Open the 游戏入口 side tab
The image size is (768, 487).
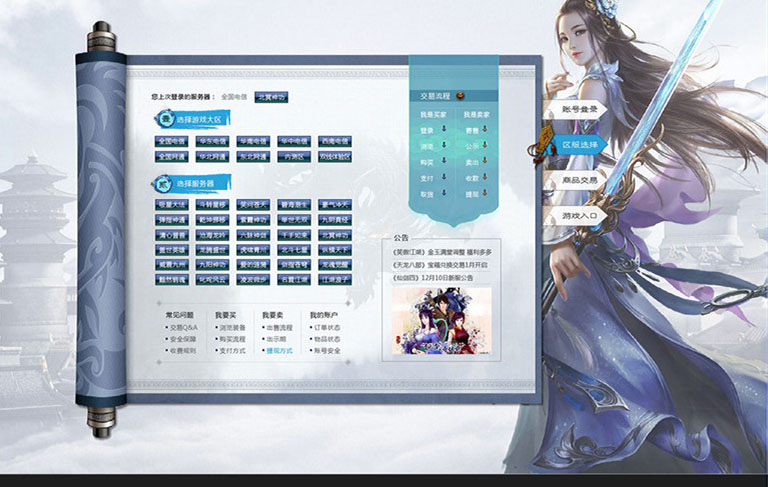580,216
